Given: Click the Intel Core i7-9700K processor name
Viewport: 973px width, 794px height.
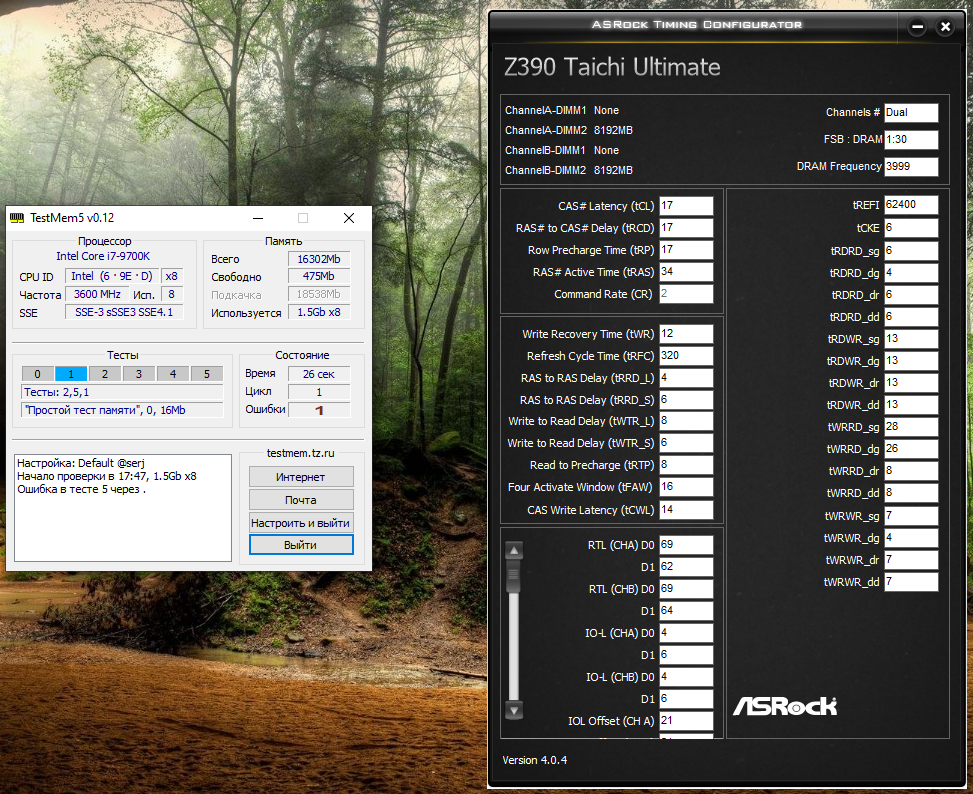Looking at the screenshot, I should coord(103,256).
